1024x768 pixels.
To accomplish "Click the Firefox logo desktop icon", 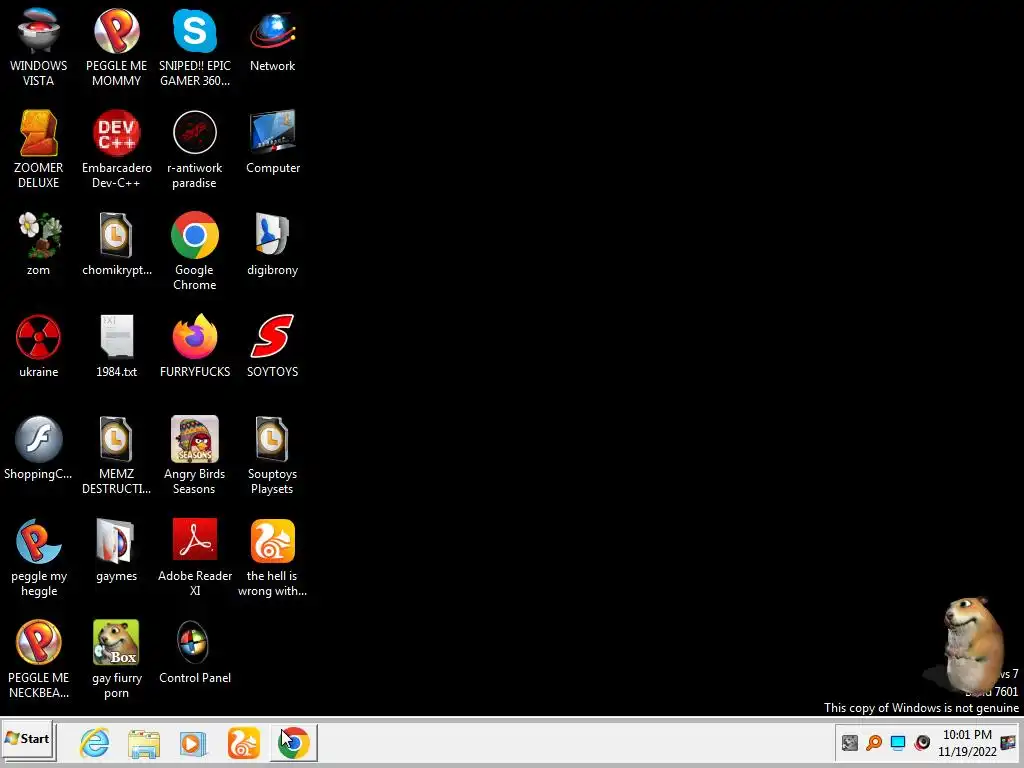I will tap(195, 337).
